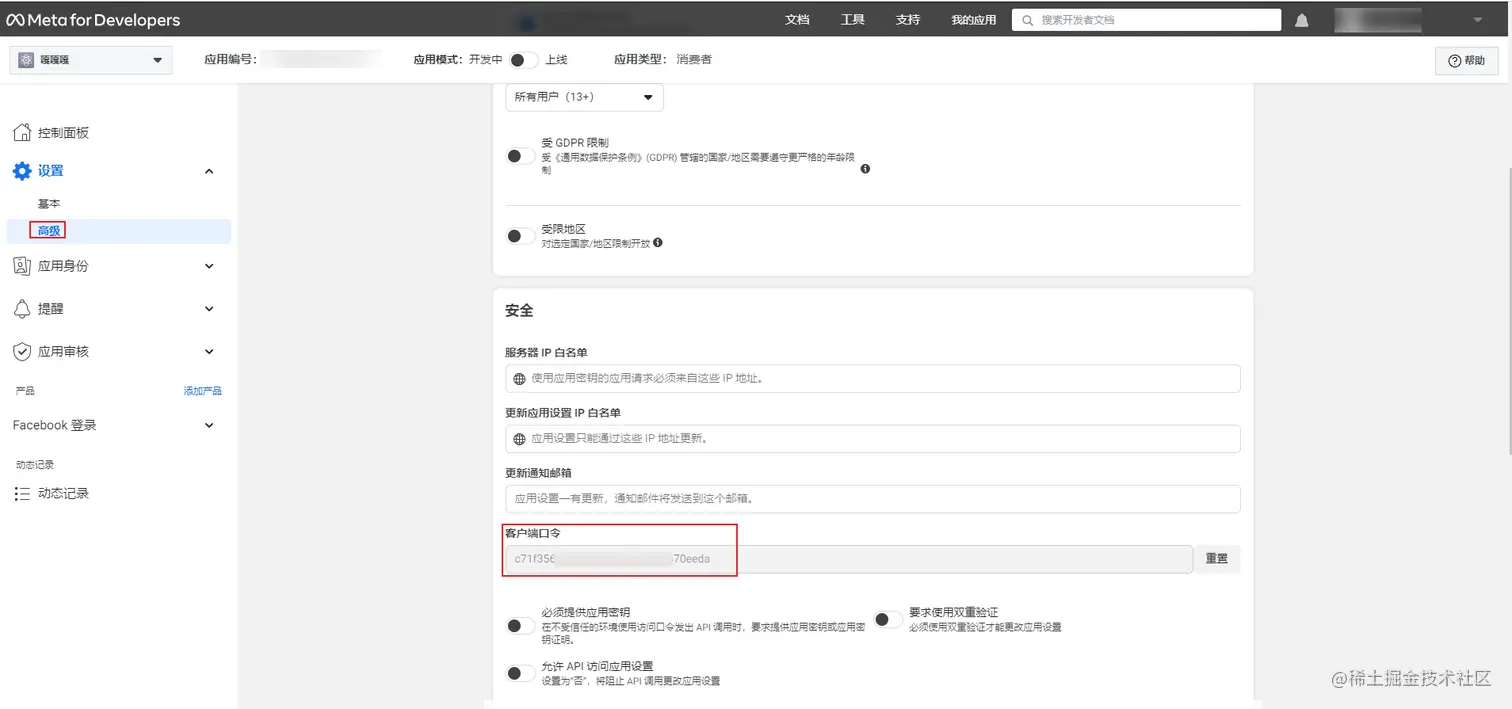1512x709 pixels.
Task: Toggle 应用模式 between 开发中 and 上线
Action: [x=523, y=60]
